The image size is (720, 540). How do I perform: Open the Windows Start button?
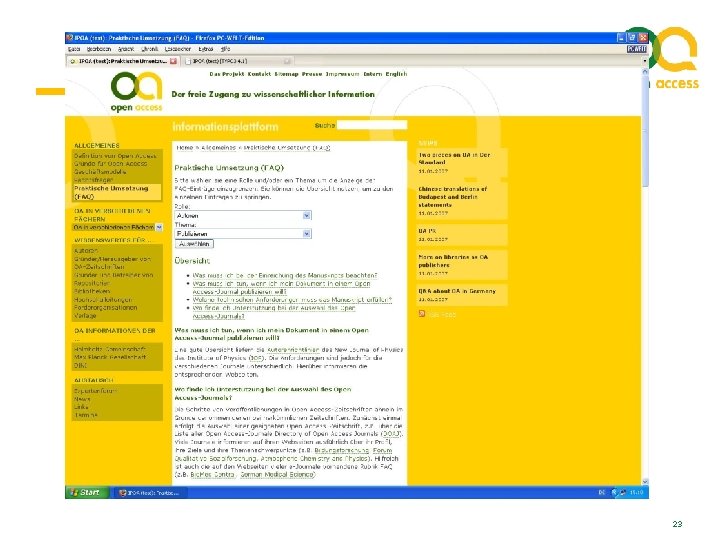[87, 492]
